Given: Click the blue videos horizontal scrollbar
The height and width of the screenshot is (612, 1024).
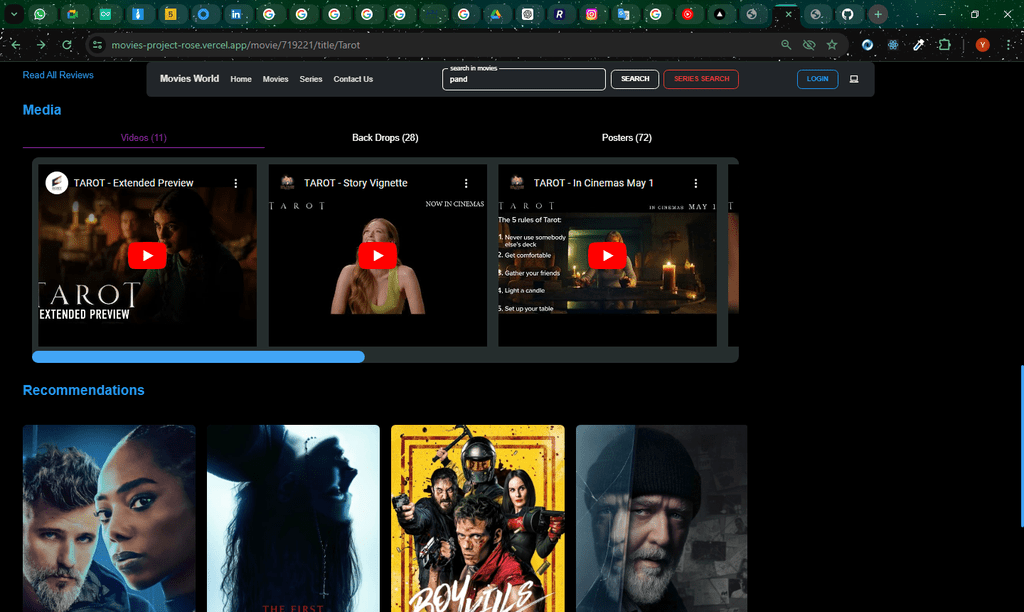Looking at the screenshot, I should (199, 357).
